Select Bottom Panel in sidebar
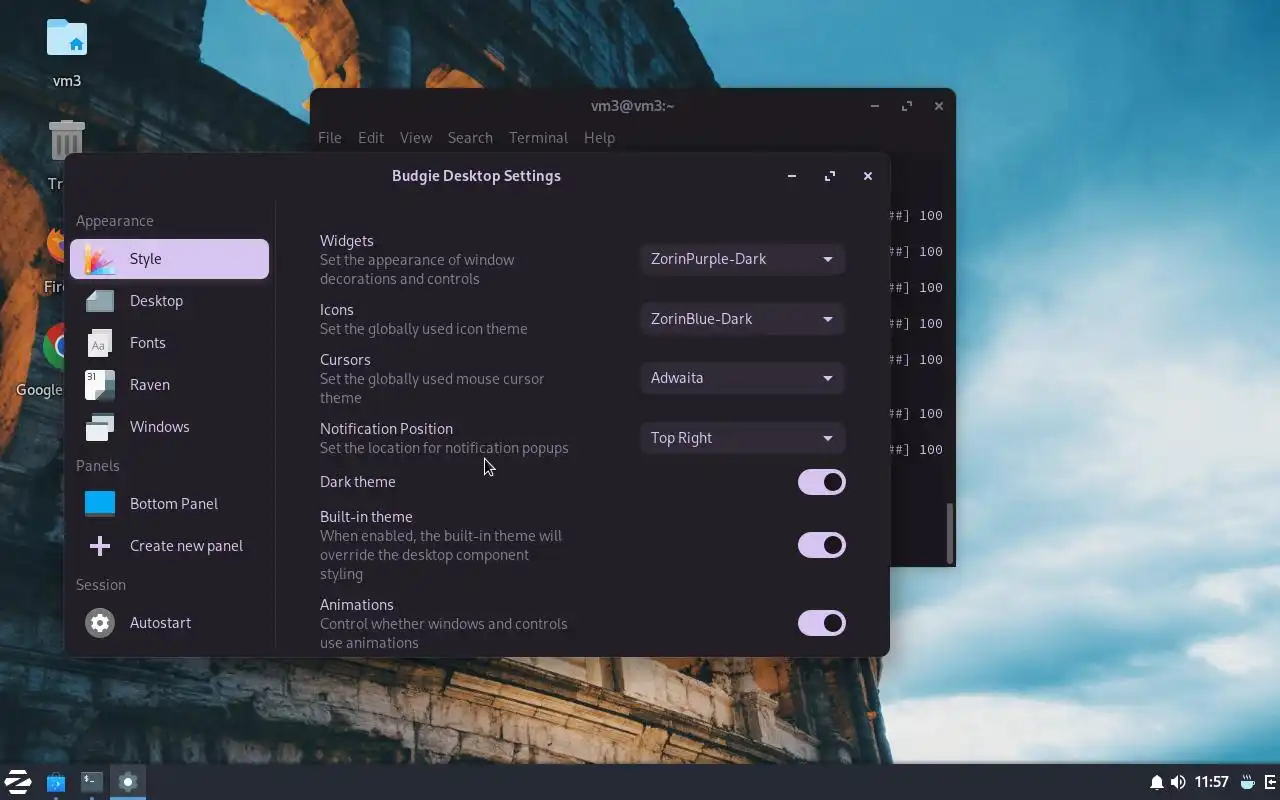This screenshot has width=1280, height=800. tap(169, 504)
